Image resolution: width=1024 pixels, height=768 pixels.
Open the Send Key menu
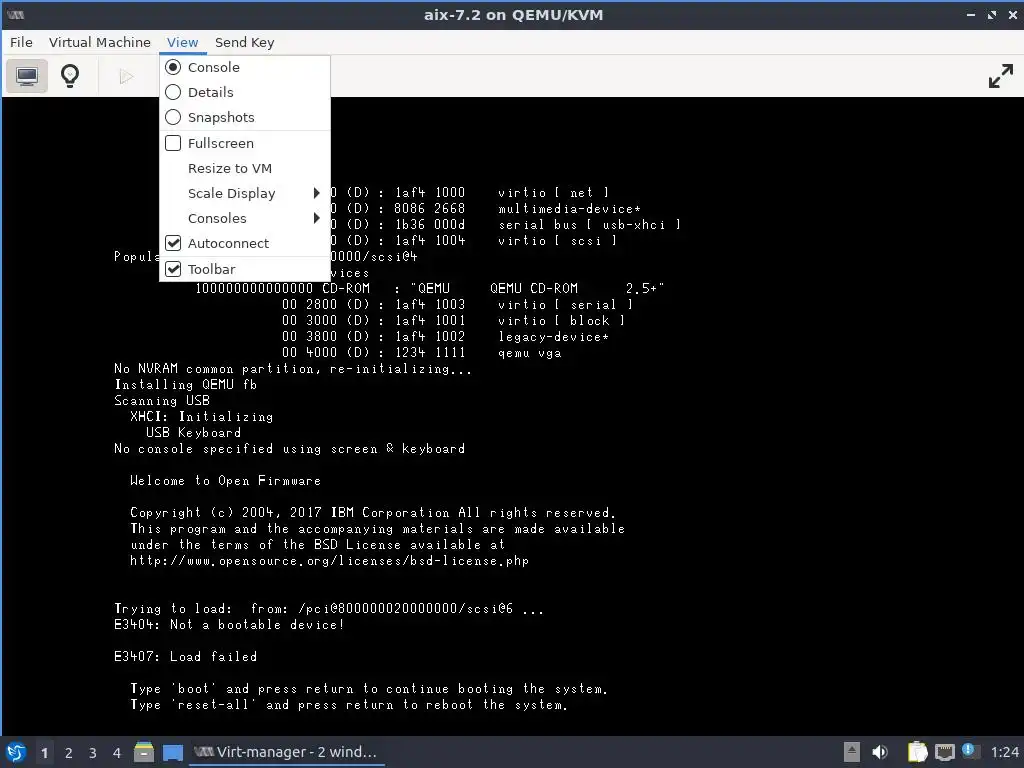point(244,42)
